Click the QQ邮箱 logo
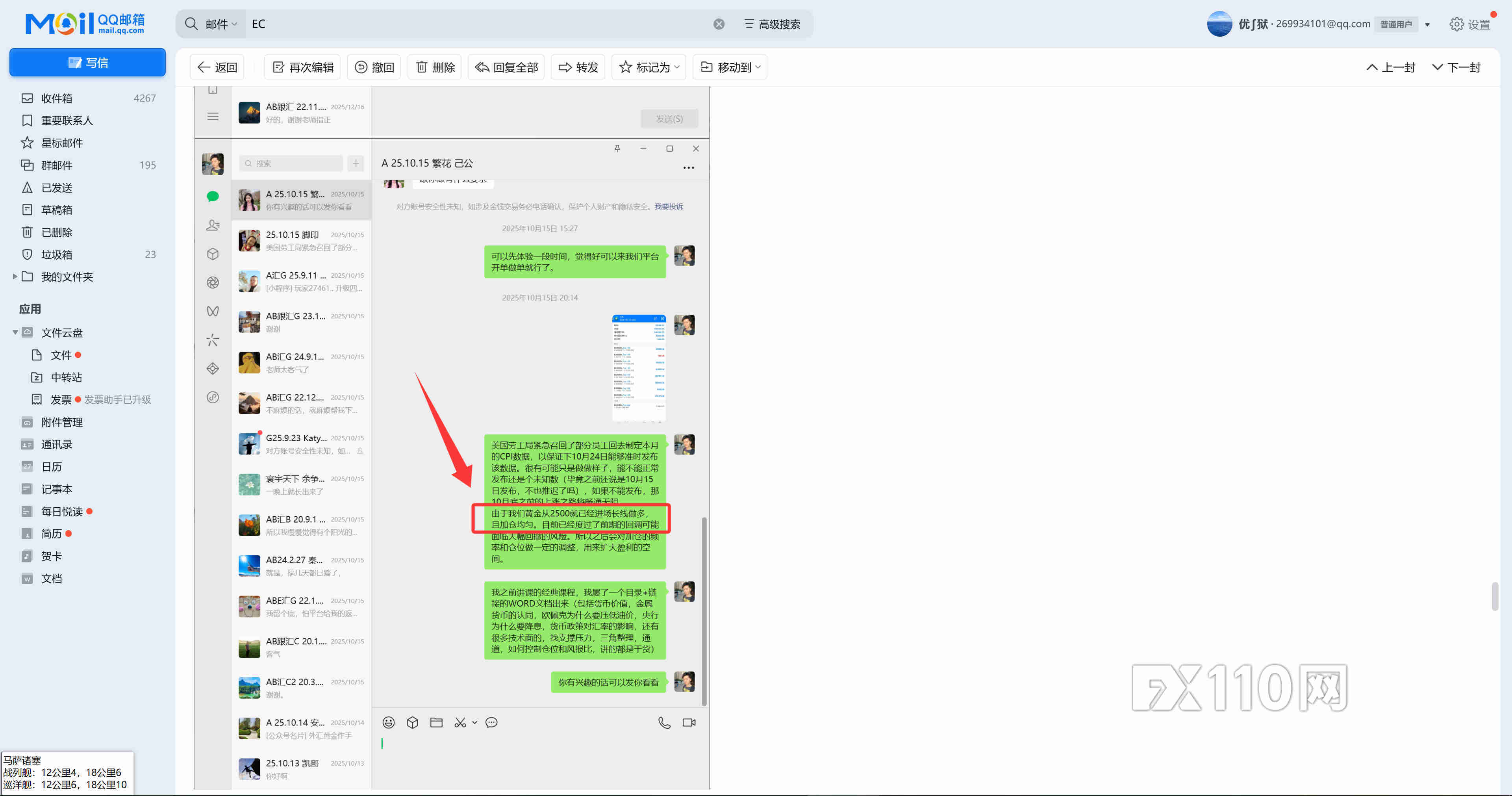Screen dimensions: 1512x796 [85, 24]
